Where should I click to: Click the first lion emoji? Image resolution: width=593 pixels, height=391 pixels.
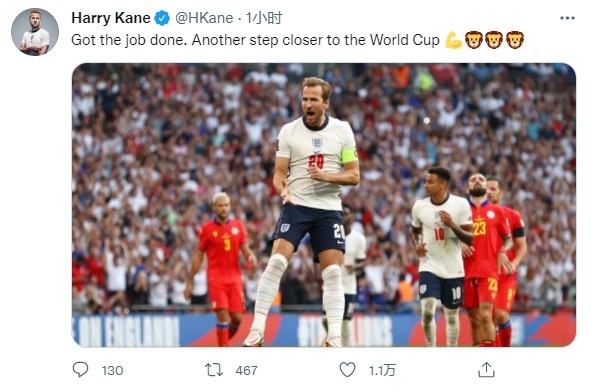474,40
